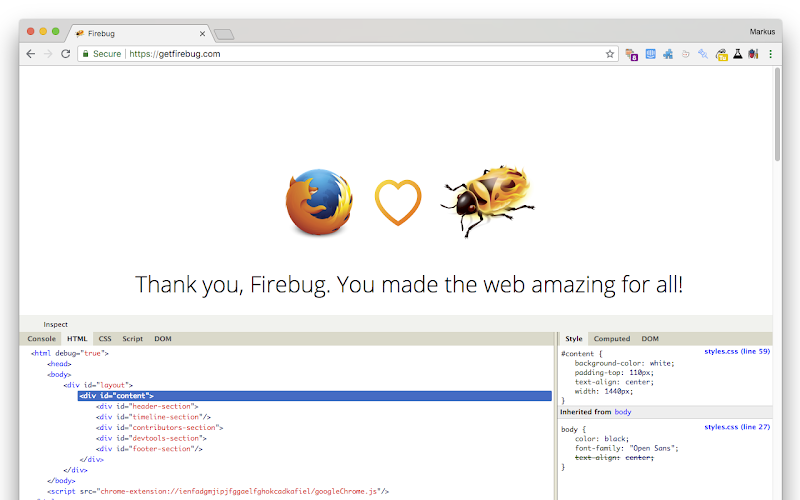Click the #content selector in Style panel
Screen dimensions: 800x500
578,354
